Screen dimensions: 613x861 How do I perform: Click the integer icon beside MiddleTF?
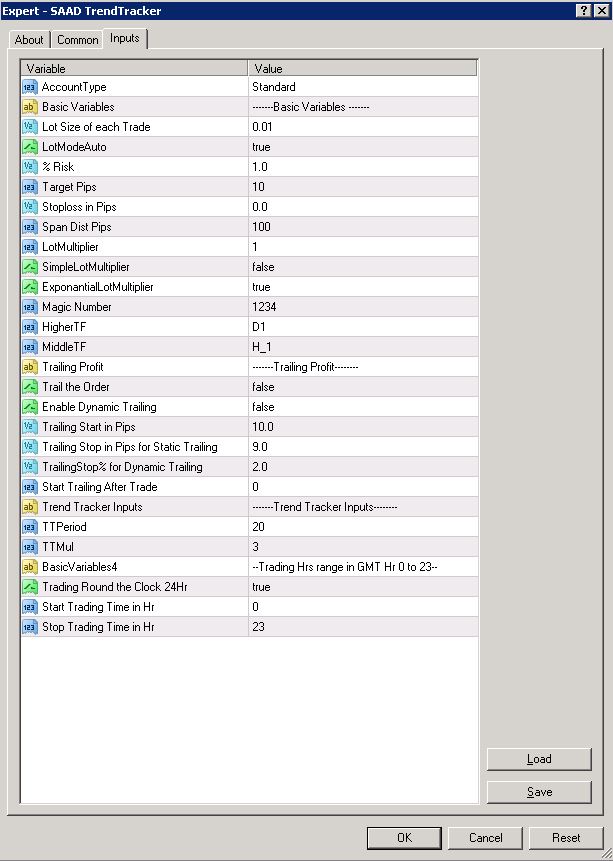pyautogui.click(x=30, y=347)
